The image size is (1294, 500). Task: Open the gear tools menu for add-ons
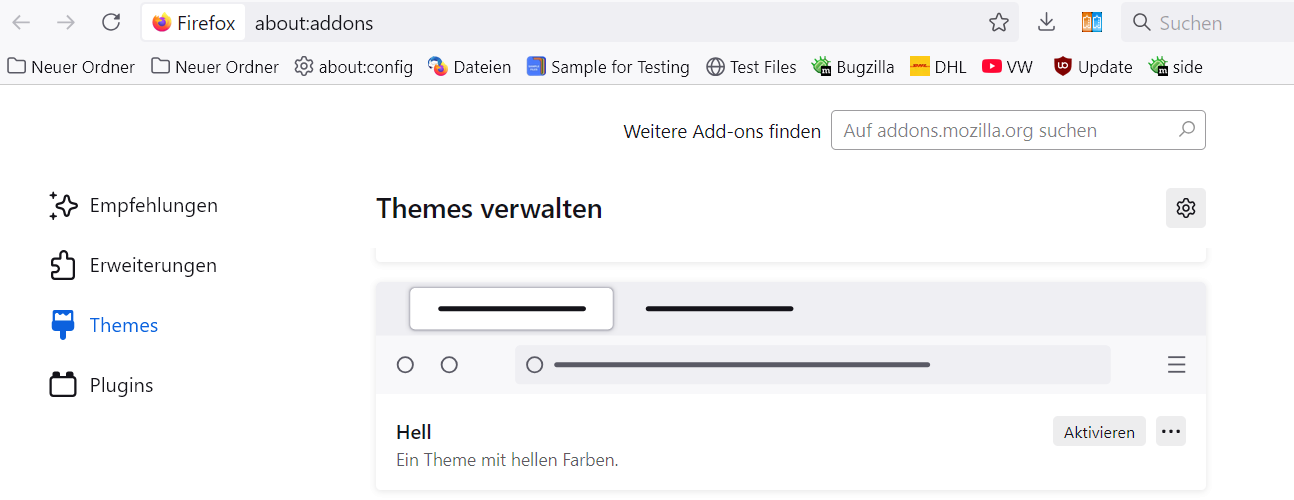[1185, 208]
